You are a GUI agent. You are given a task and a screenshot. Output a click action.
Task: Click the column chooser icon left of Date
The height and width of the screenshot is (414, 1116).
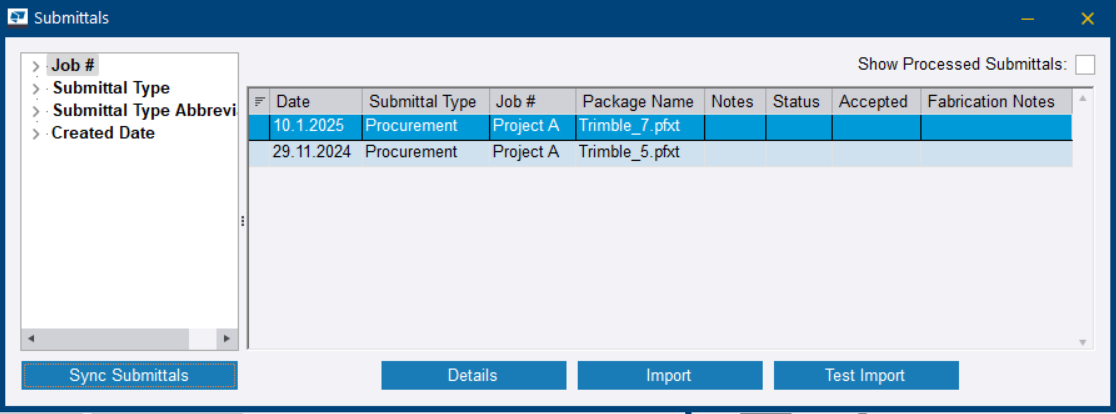260,102
